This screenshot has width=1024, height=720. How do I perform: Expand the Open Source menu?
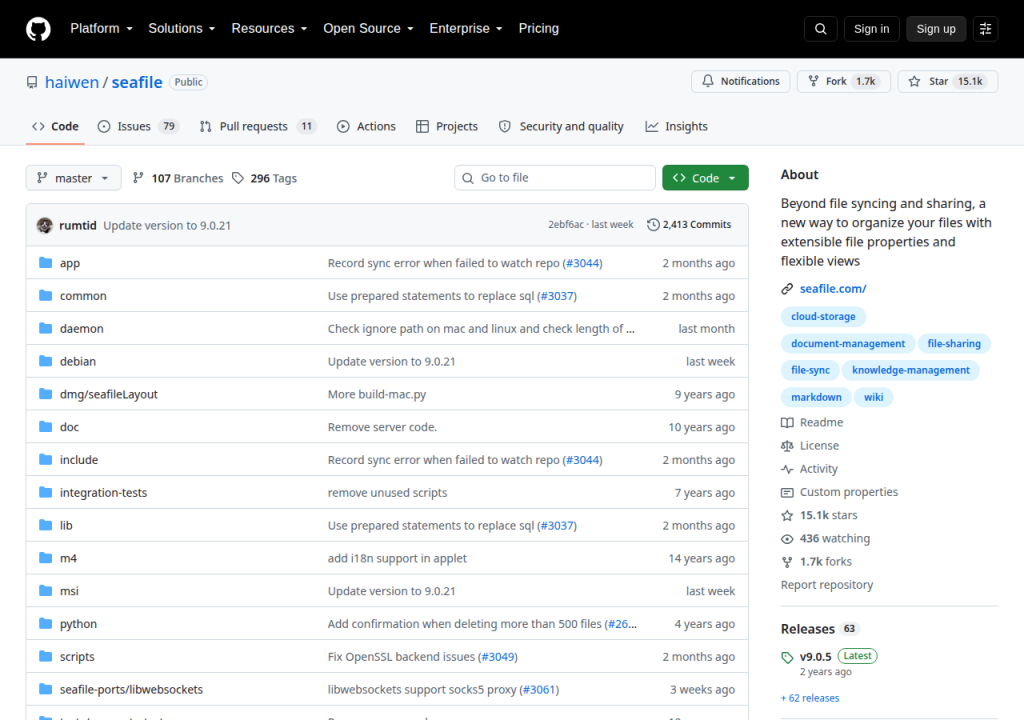(x=368, y=29)
